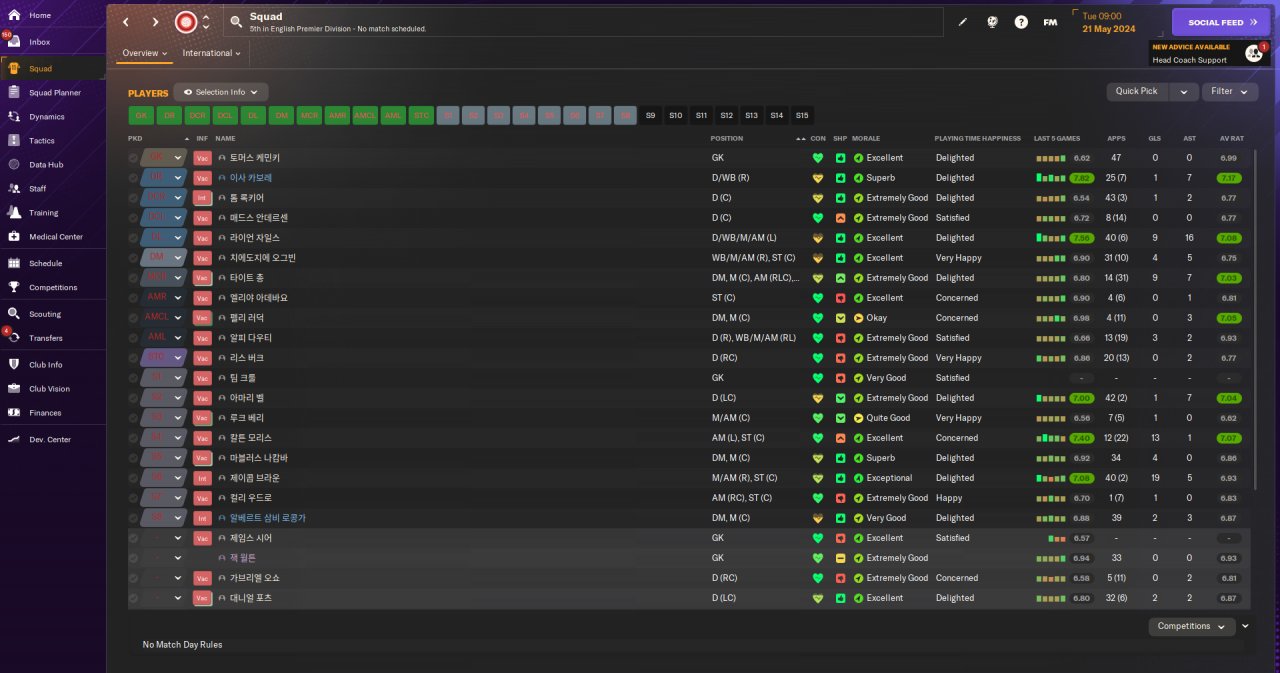The image size is (1280, 673).
Task: Open the Dynamics sidebar icon
Action: click(14, 116)
